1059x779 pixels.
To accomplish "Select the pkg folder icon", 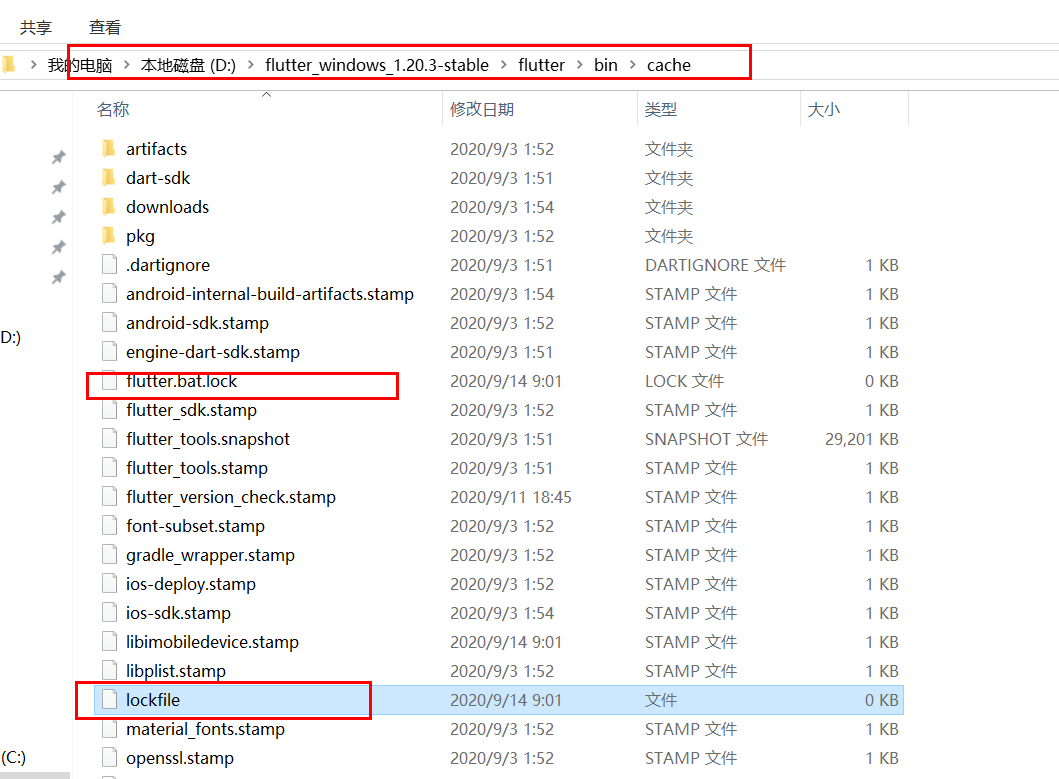I will point(109,235).
